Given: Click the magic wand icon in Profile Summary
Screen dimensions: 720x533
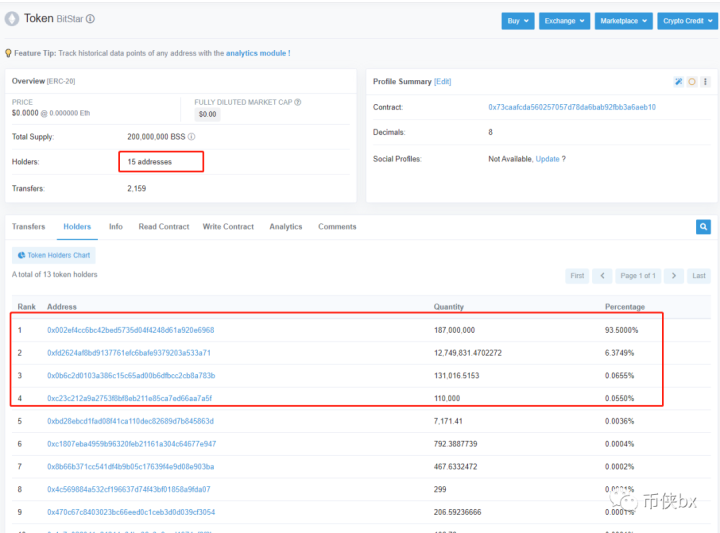Looking at the screenshot, I should 678,81.
